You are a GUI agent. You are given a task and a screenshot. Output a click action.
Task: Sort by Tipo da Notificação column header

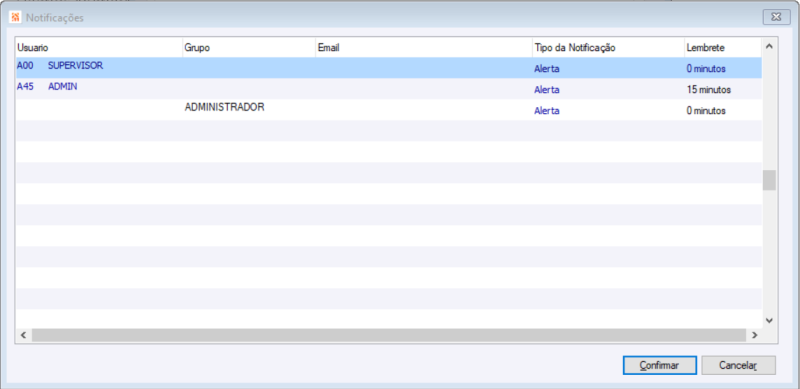[x=608, y=47]
